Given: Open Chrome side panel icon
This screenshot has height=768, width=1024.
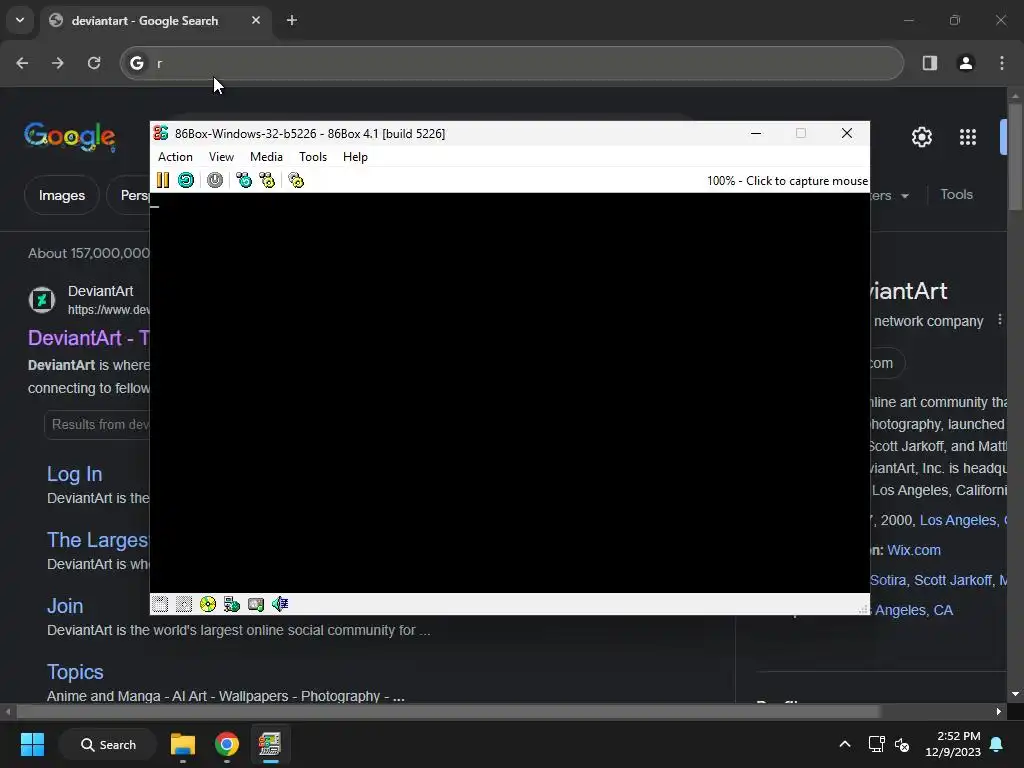Looking at the screenshot, I should pyautogui.click(x=930, y=63).
